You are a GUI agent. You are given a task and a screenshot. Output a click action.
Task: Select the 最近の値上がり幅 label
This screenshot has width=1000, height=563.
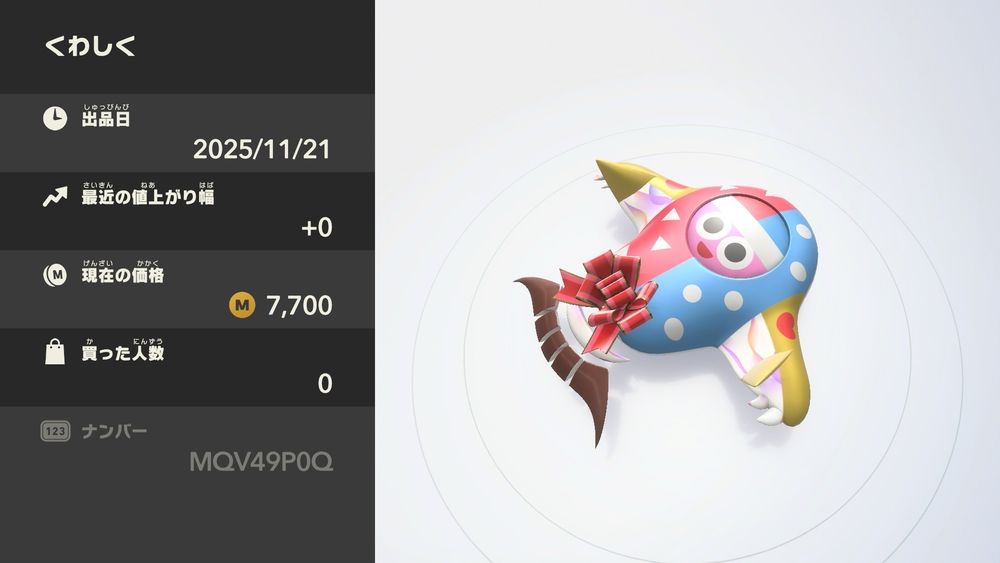148,197
